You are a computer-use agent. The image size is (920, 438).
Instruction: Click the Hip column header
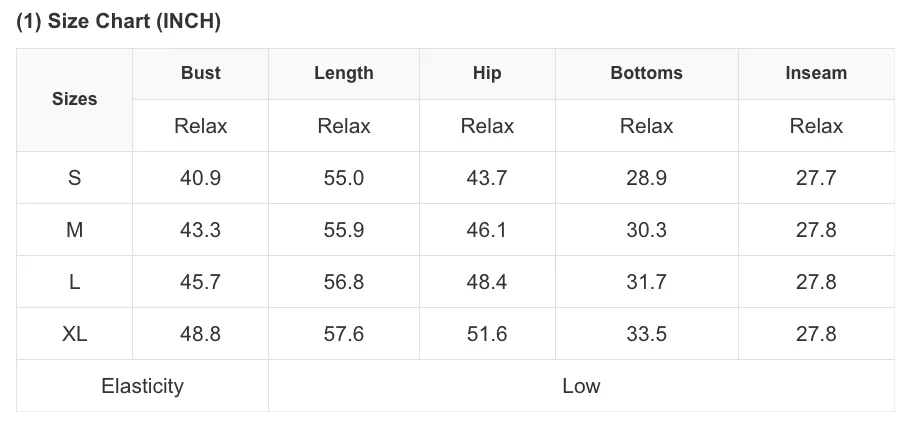tap(487, 73)
